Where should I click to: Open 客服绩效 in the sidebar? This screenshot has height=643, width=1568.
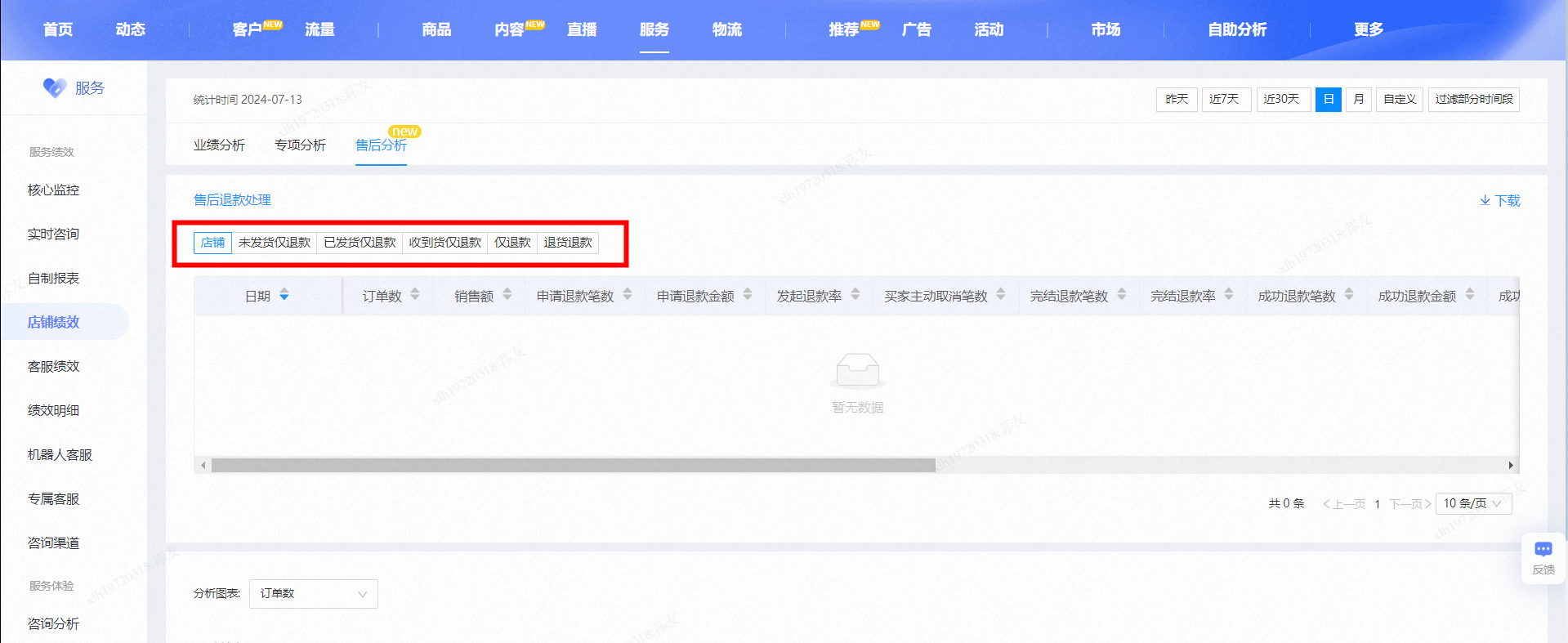point(54,366)
